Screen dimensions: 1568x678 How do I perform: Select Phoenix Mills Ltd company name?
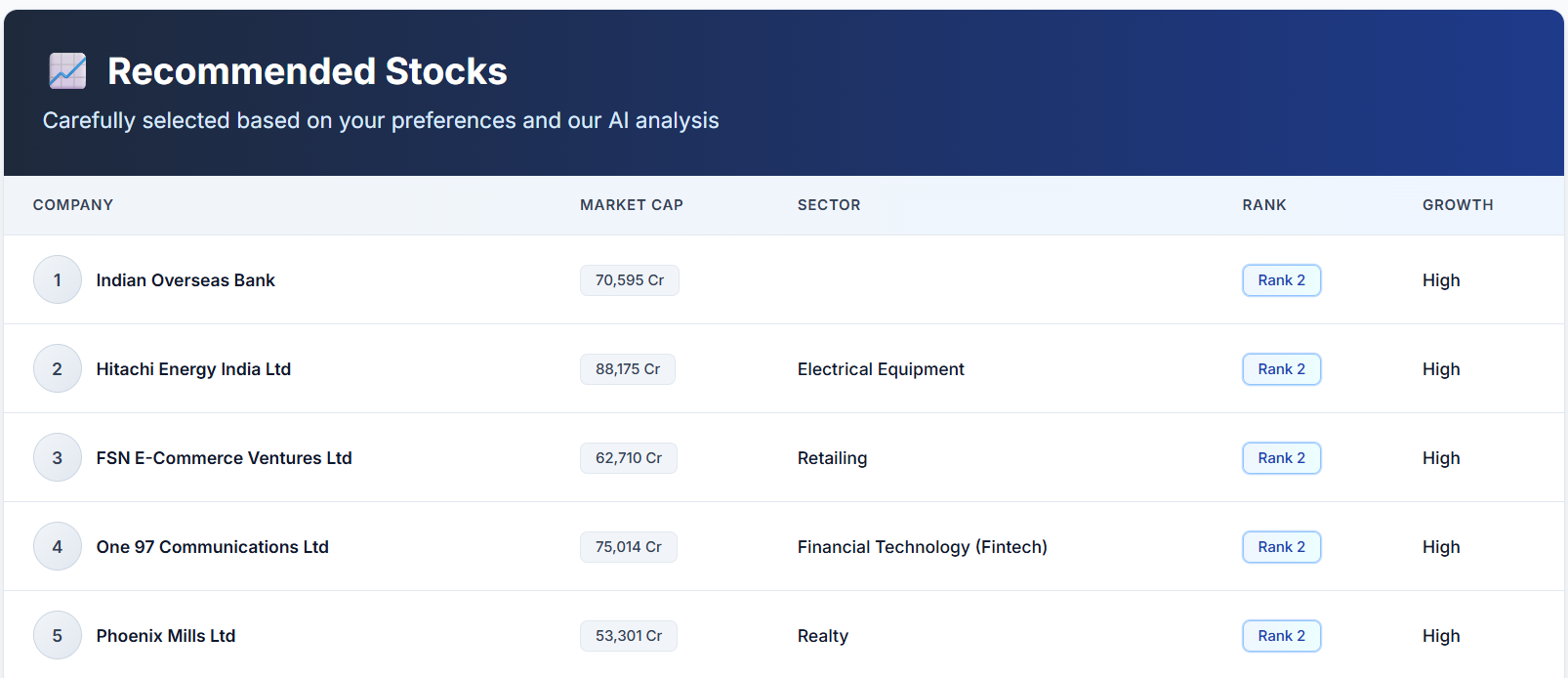[x=166, y=636]
